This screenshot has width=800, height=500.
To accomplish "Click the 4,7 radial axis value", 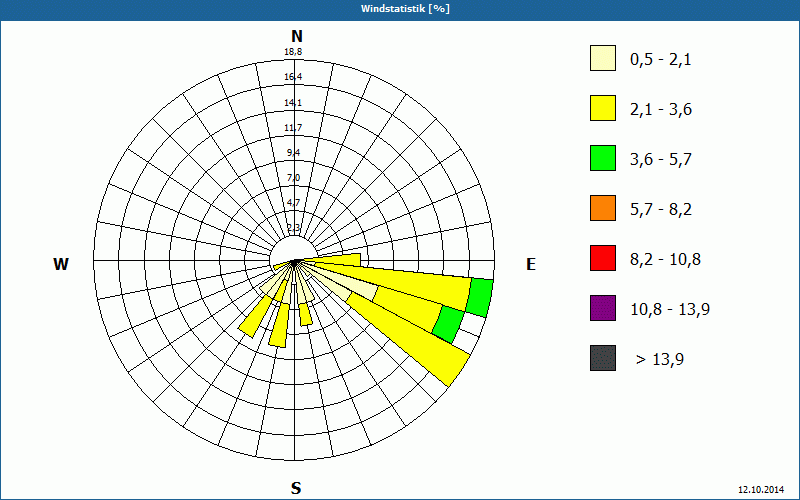I will click(x=293, y=203).
